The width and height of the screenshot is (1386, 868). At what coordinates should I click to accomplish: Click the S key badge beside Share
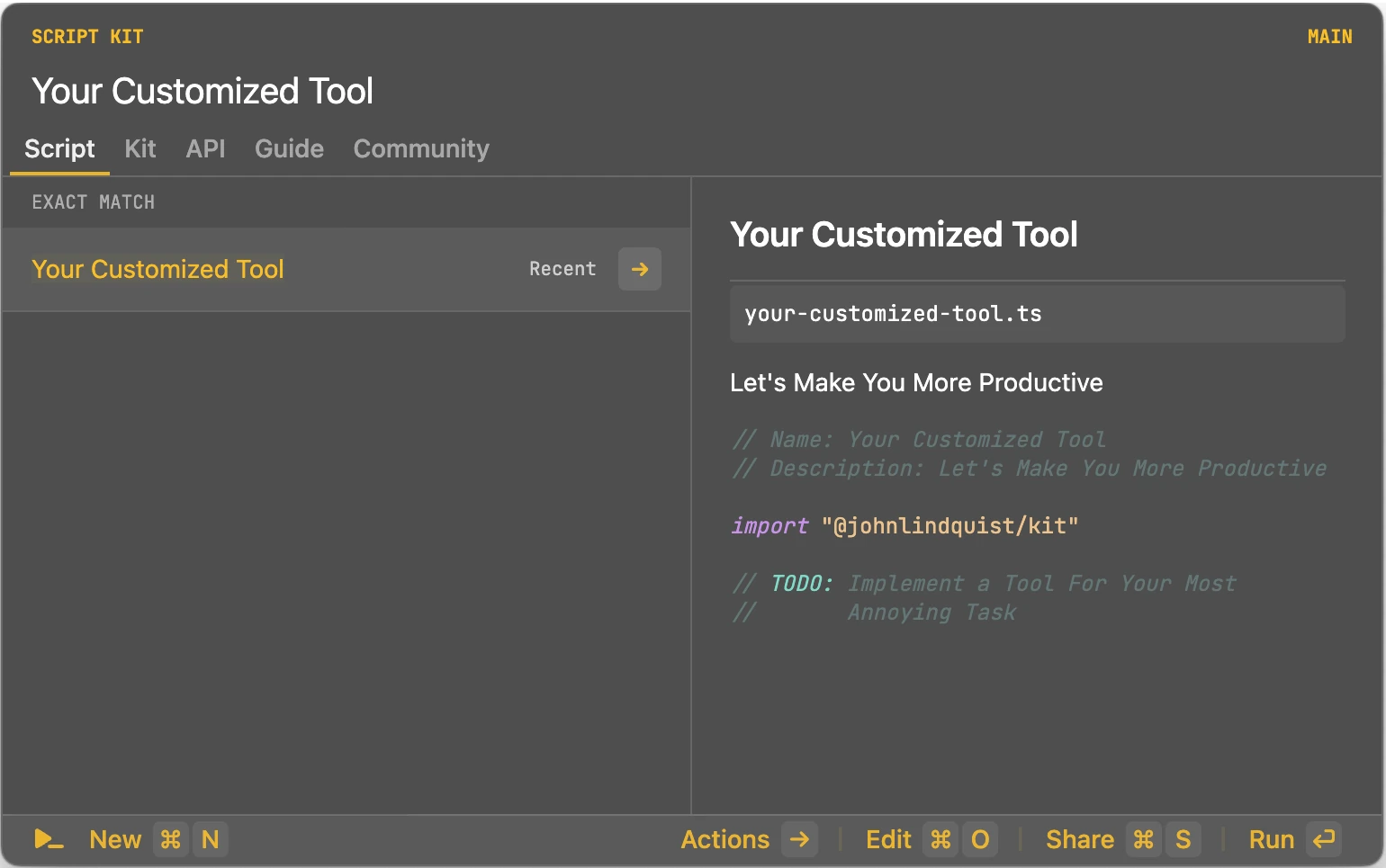pyautogui.click(x=1183, y=839)
